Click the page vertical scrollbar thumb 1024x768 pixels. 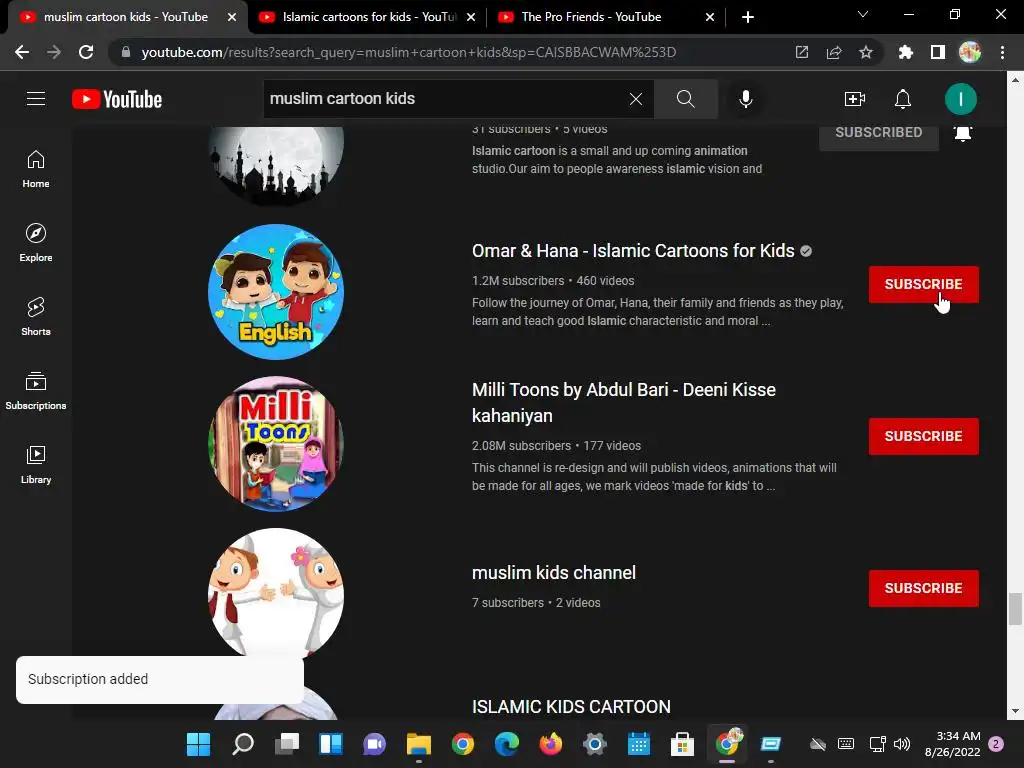(1014, 609)
